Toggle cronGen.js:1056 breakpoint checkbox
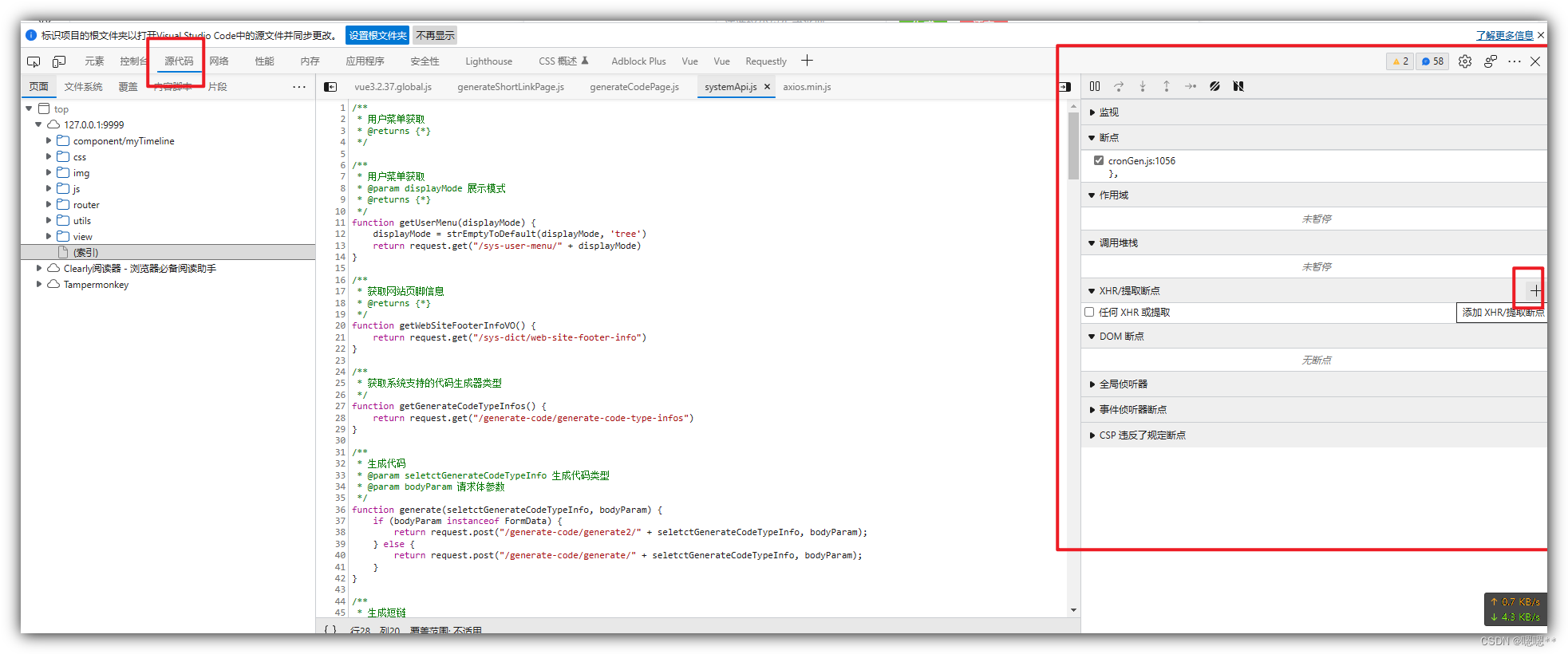 click(x=1099, y=160)
